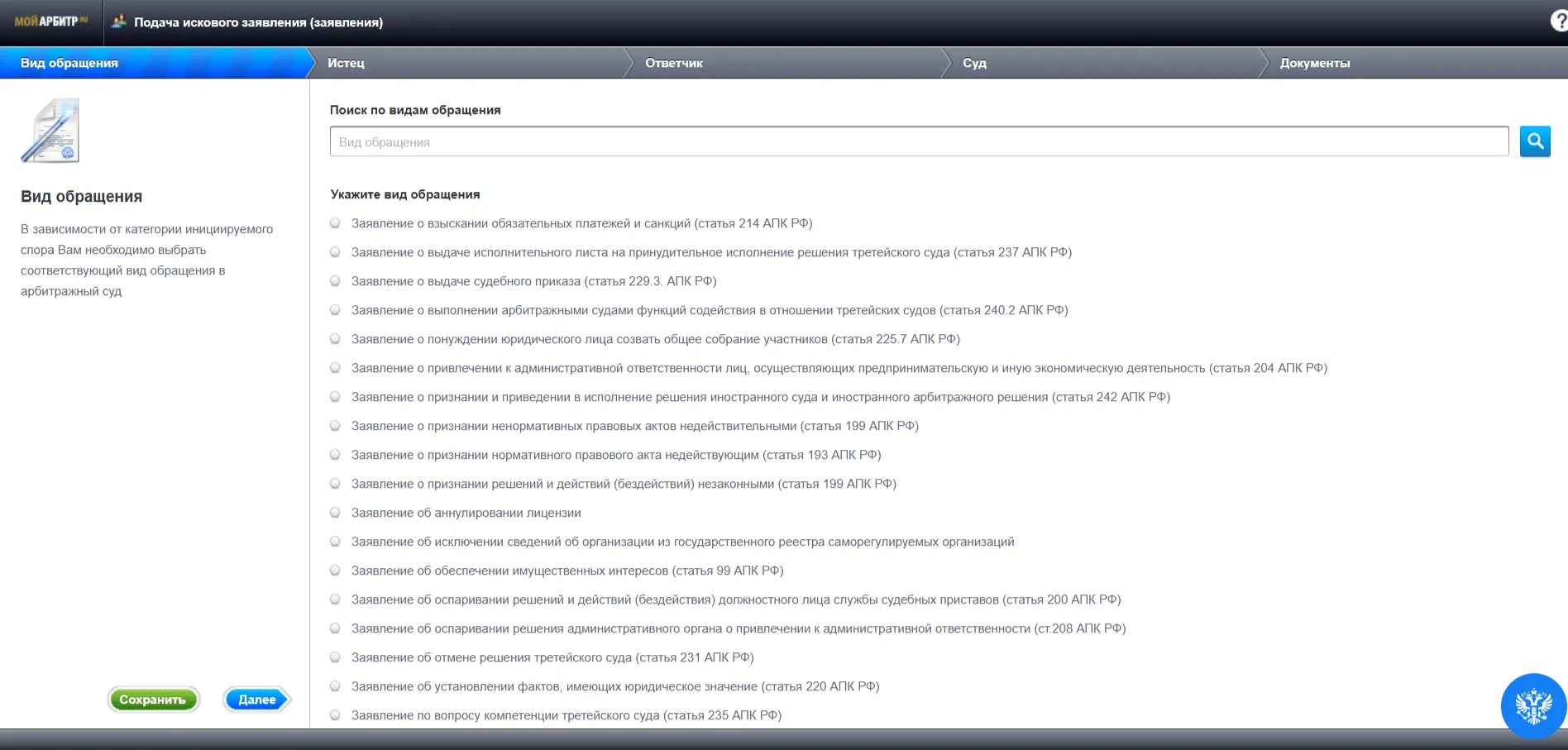The image size is (1568, 750).
Task: Open the Ответчик step tab
Action: [673, 63]
